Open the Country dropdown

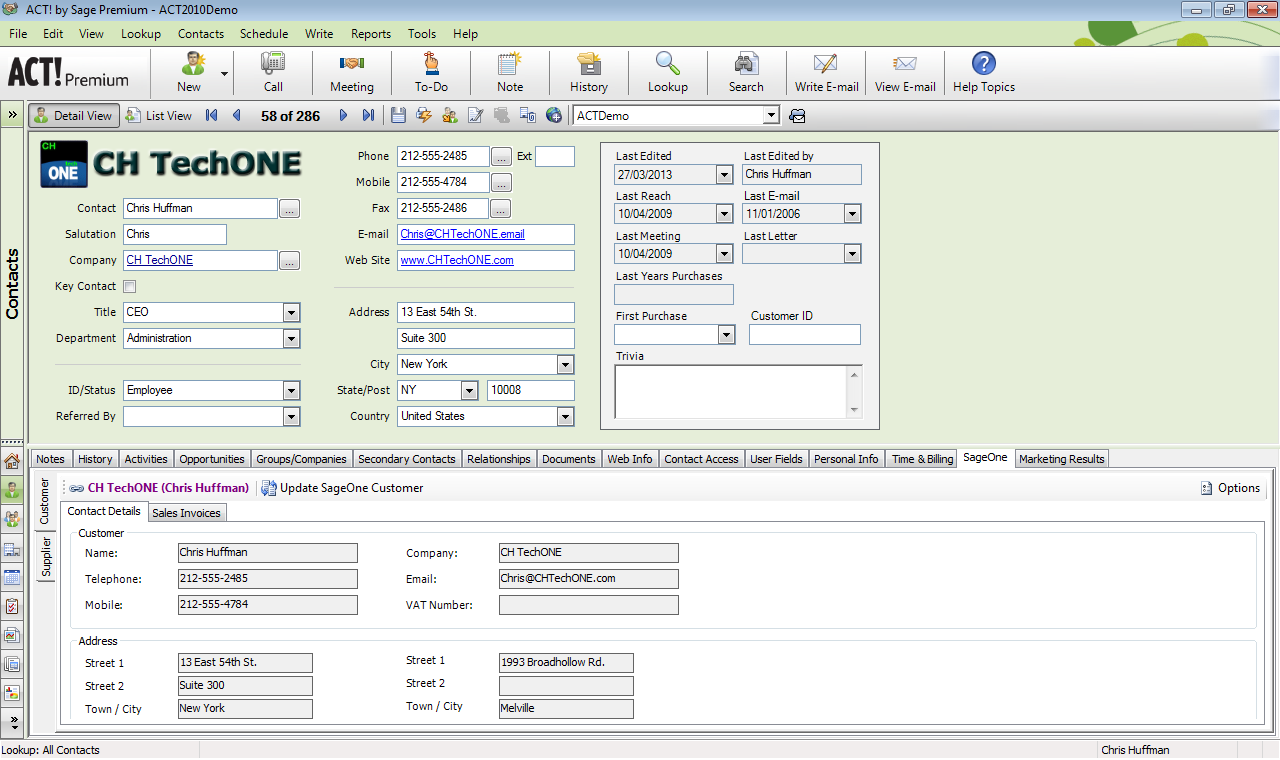click(565, 416)
